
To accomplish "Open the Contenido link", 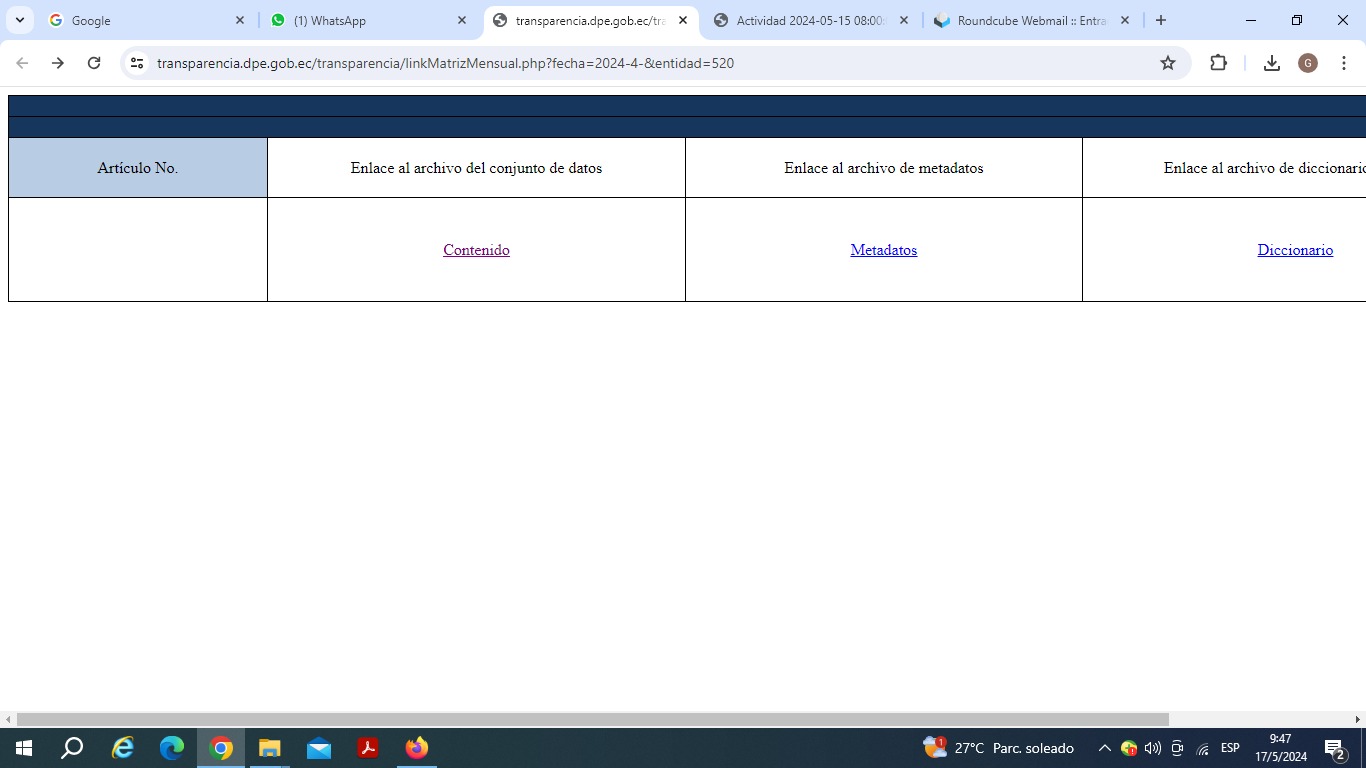I will 476,250.
